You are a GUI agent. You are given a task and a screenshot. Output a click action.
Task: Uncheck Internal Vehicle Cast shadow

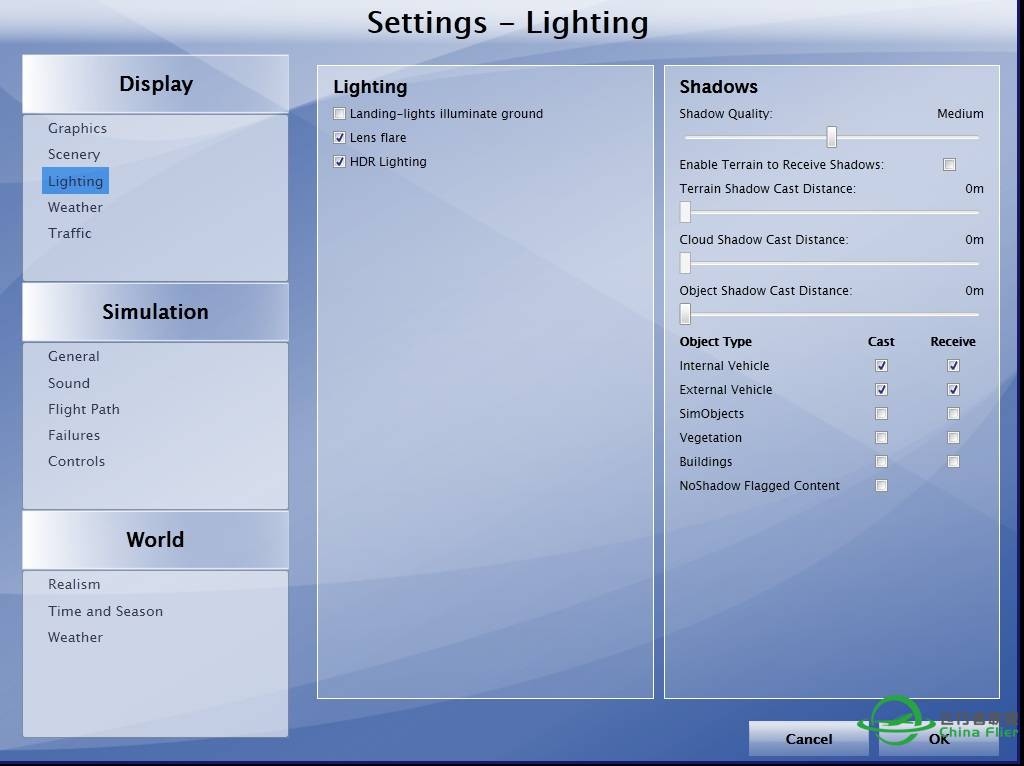point(881,366)
